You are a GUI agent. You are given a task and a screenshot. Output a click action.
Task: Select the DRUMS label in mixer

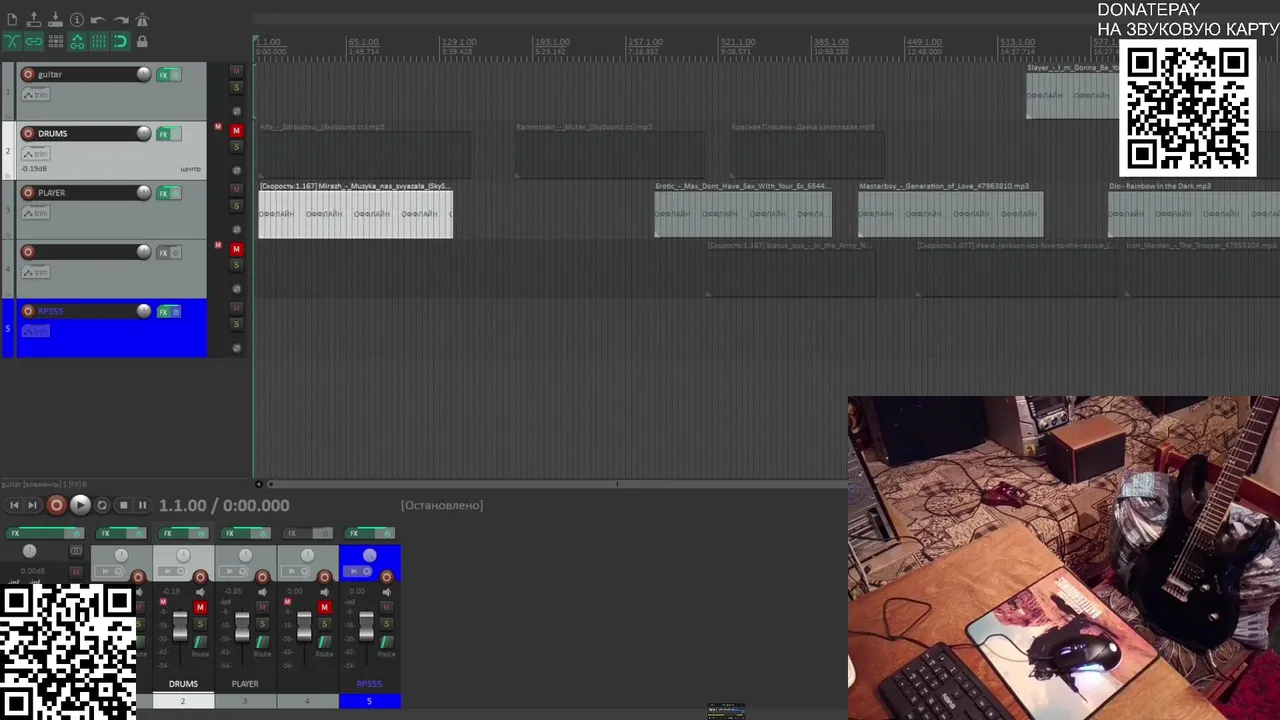coord(183,684)
